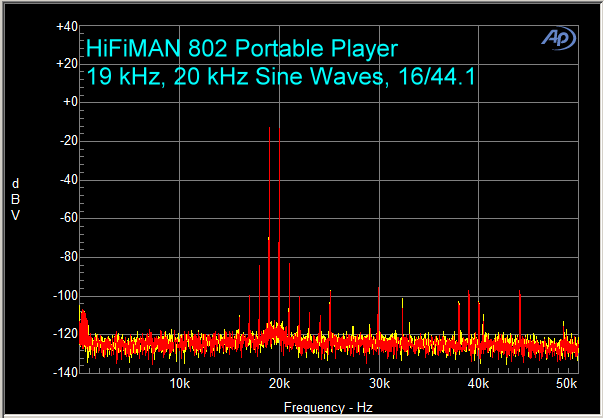604x418 pixels.
Task: Pick the -20 label on the dBV axis
Action: (68, 141)
